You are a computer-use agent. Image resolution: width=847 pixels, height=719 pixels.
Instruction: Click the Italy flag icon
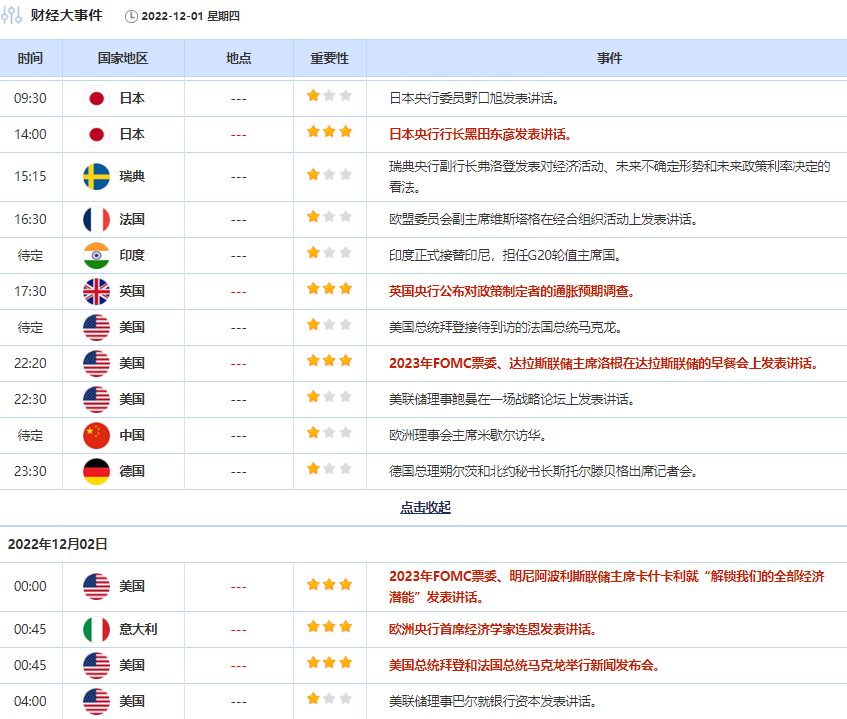(x=96, y=629)
